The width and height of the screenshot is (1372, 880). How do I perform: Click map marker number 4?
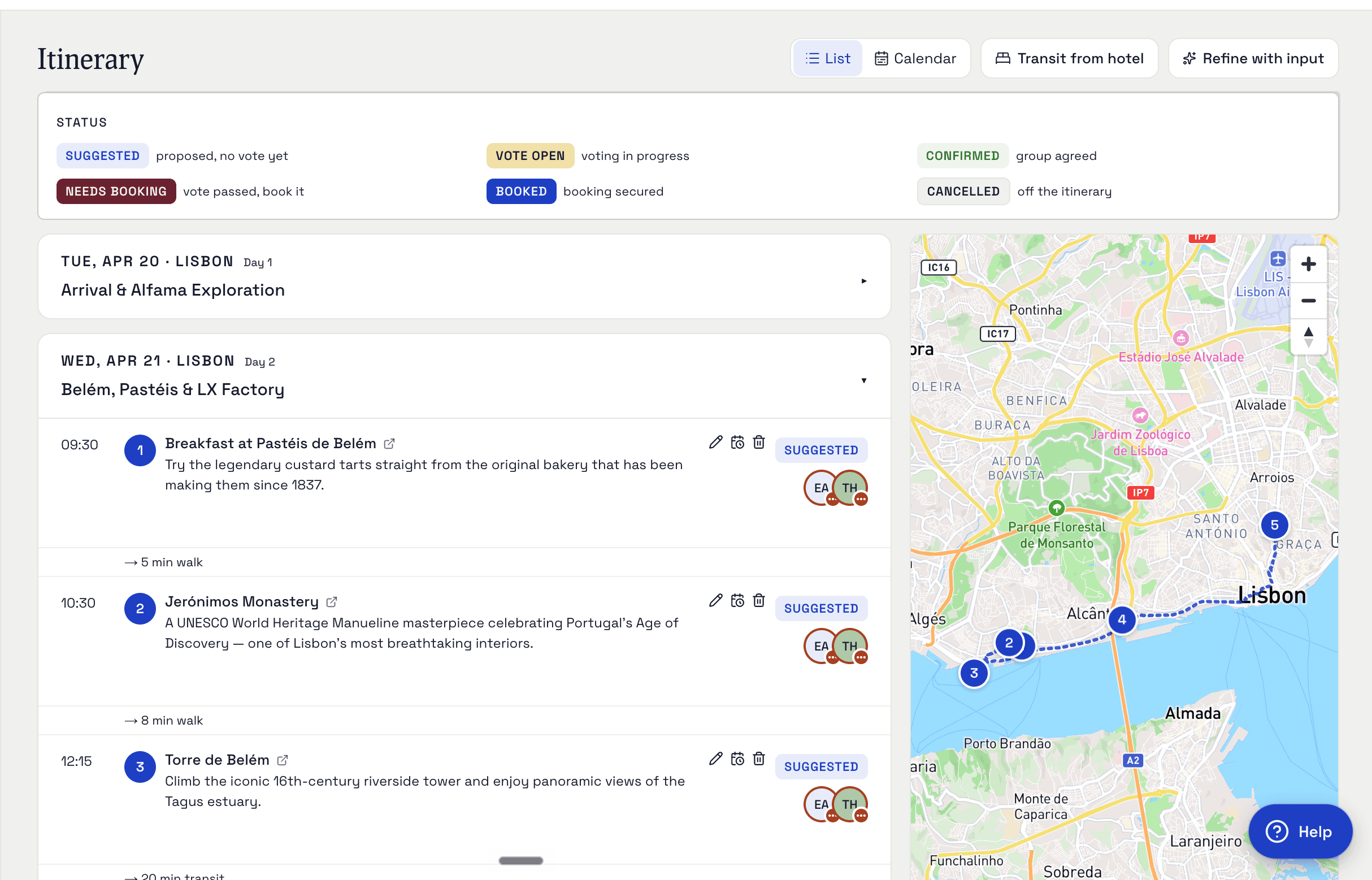click(1122, 619)
